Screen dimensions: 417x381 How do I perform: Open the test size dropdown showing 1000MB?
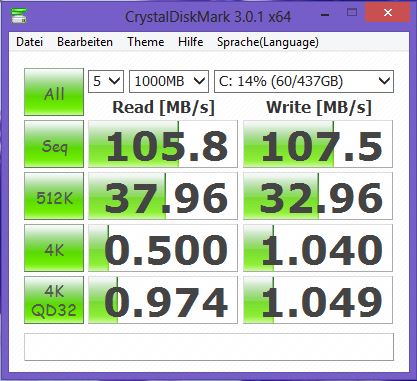[x=169, y=81]
